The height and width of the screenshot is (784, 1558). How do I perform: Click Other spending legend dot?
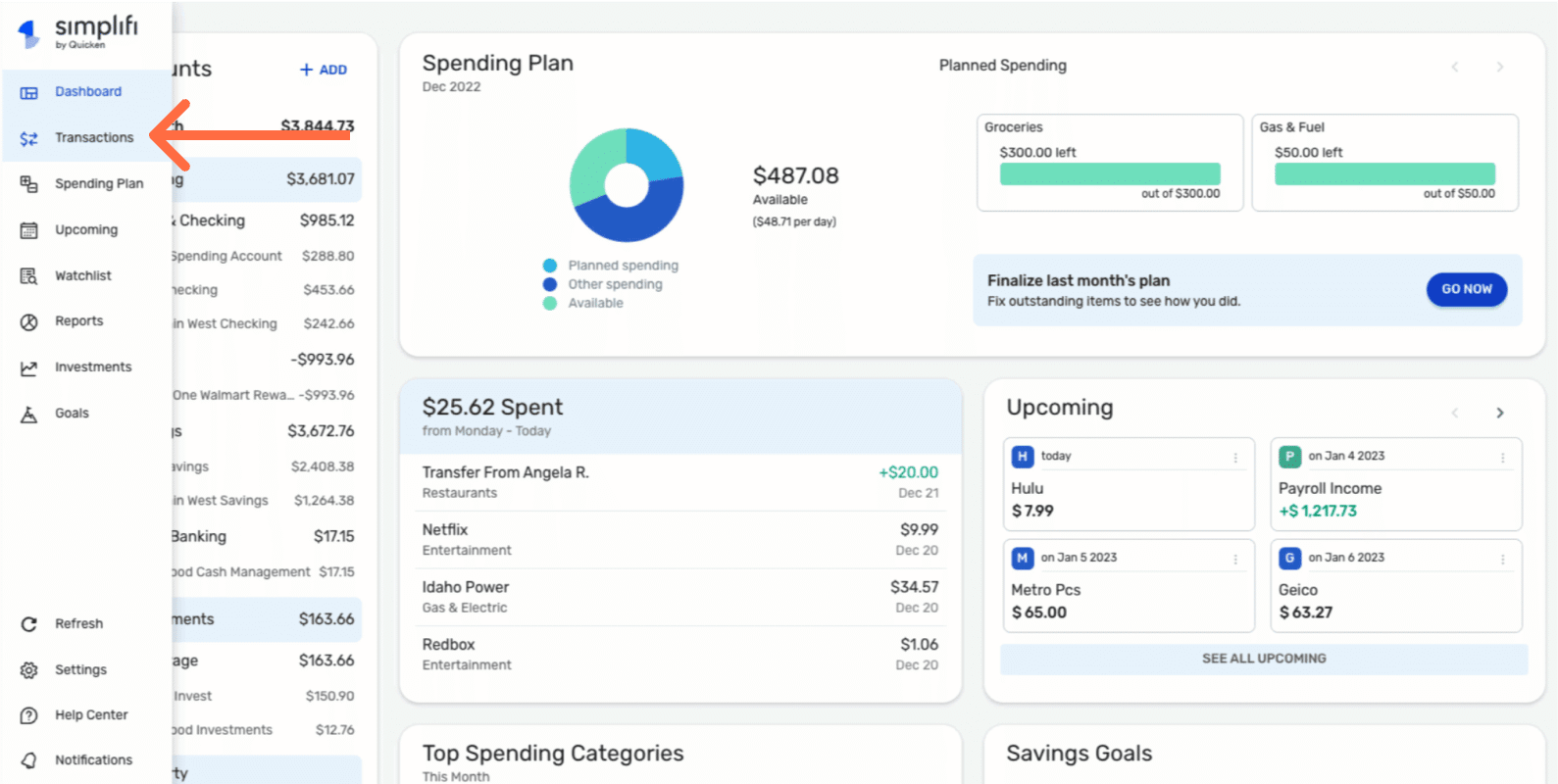(x=550, y=284)
